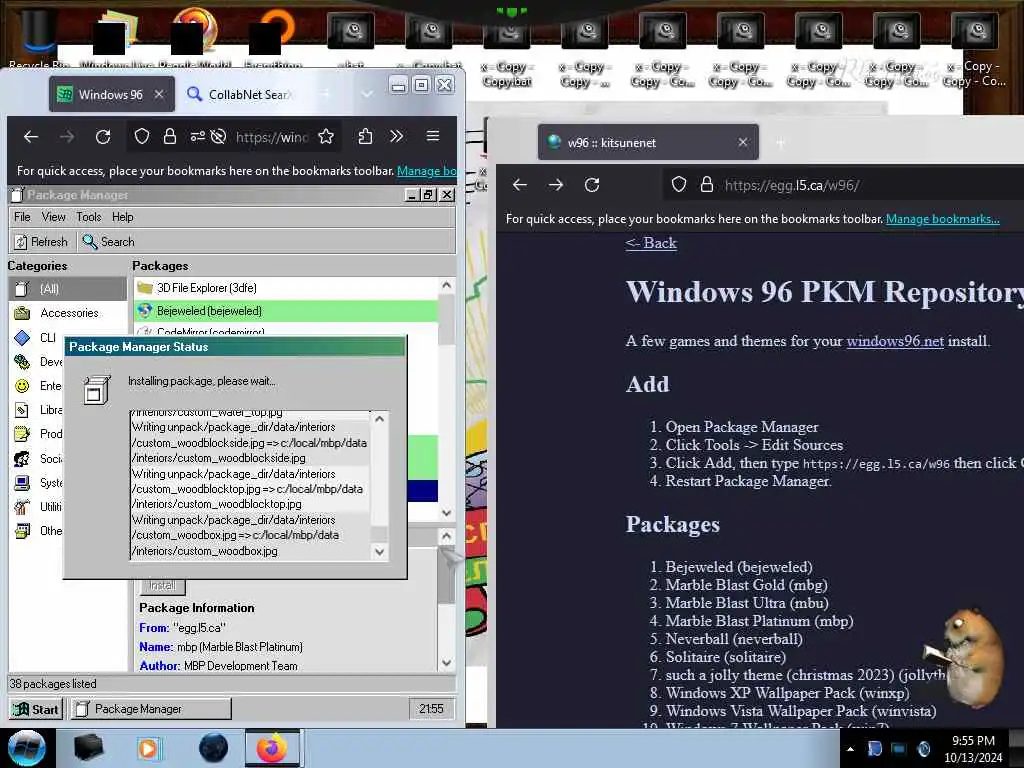Select the Libraries category icon

[22, 410]
